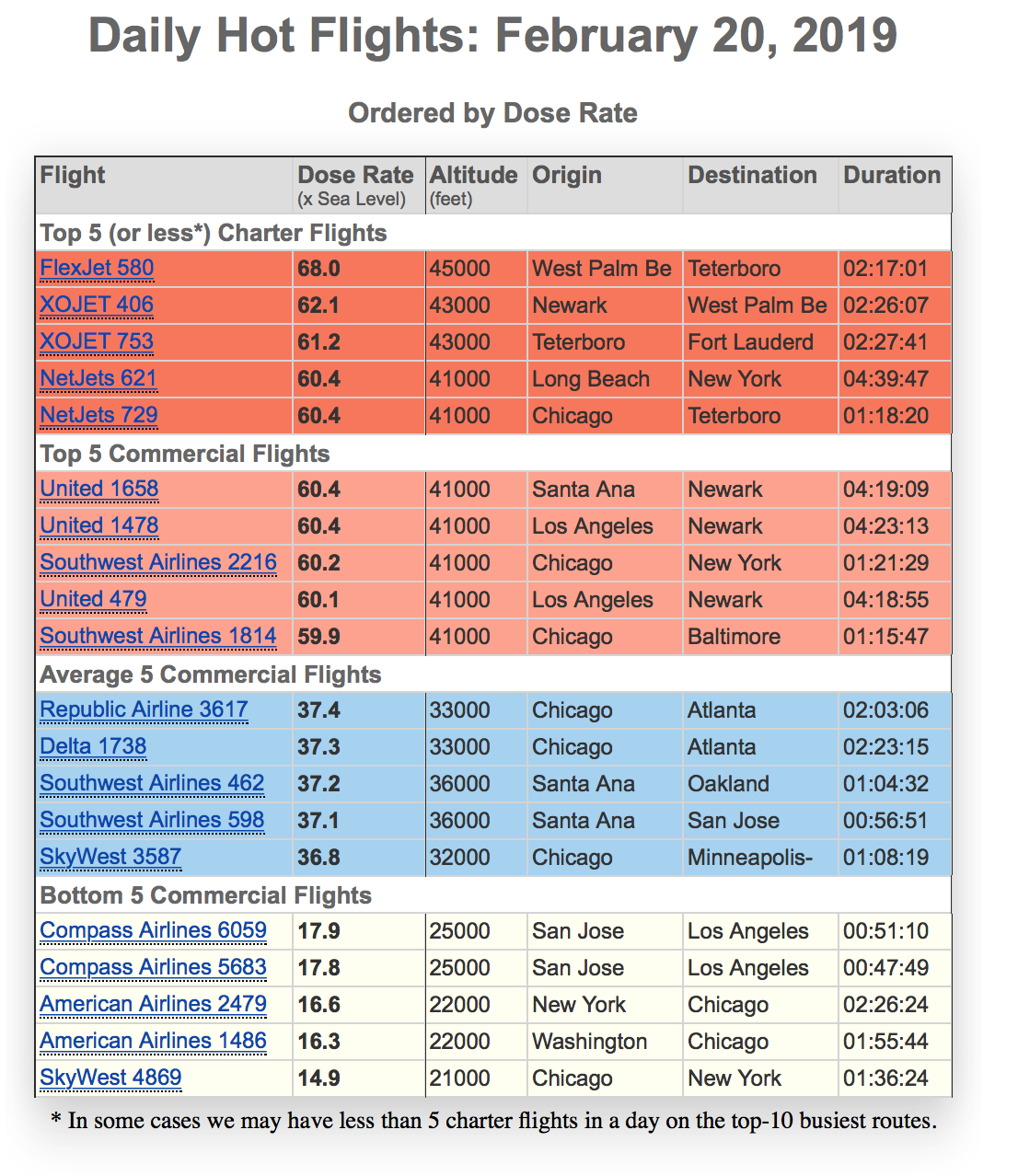This screenshot has width=1018, height=1176.
Task: Click the Ordered by Dose Rate subtitle
Action: (493, 113)
